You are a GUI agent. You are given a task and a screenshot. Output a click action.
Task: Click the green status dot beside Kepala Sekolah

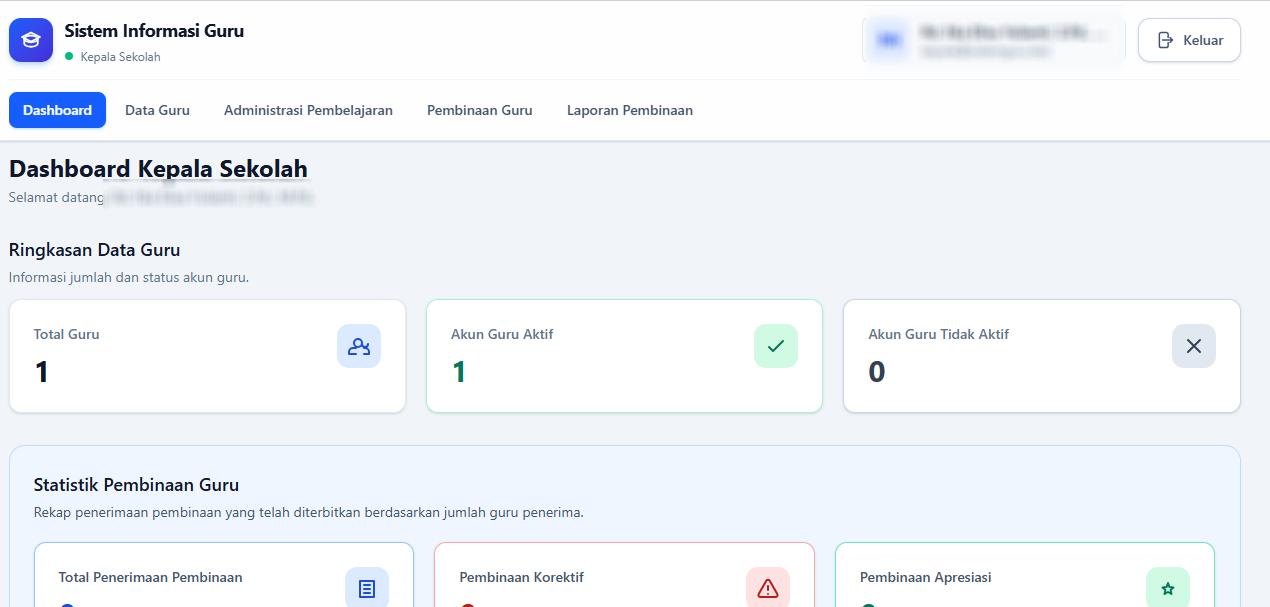[69, 57]
